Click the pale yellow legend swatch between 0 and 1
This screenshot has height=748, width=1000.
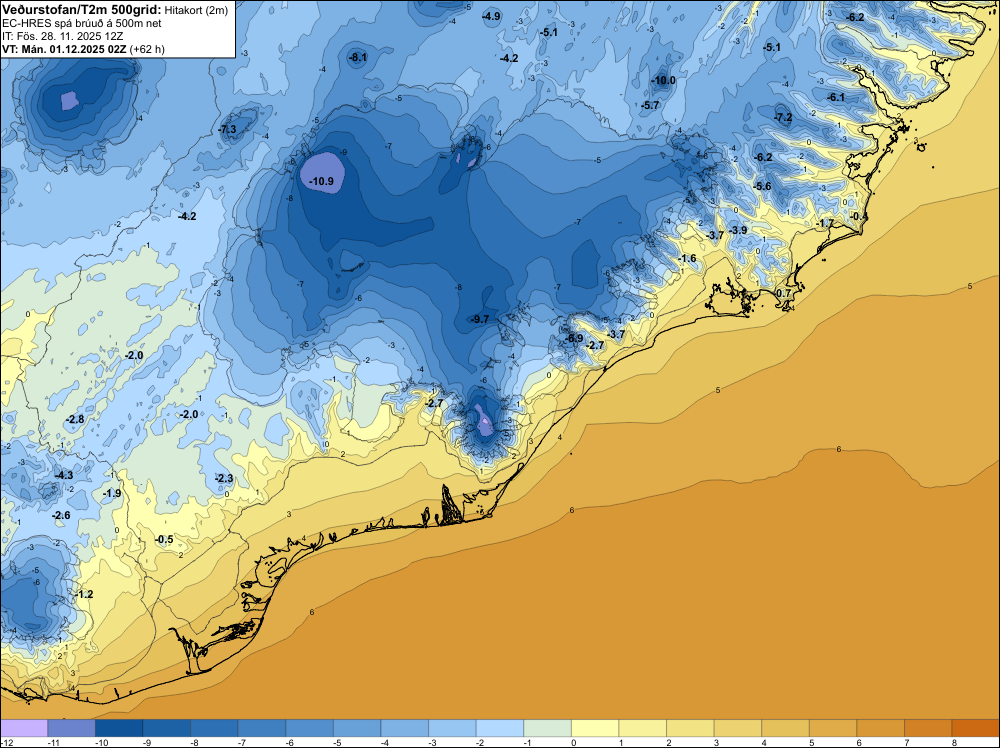(x=595, y=728)
